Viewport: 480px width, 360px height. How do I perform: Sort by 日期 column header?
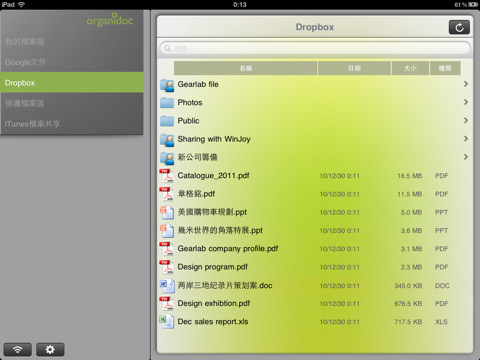pyautogui.click(x=354, y=68)
